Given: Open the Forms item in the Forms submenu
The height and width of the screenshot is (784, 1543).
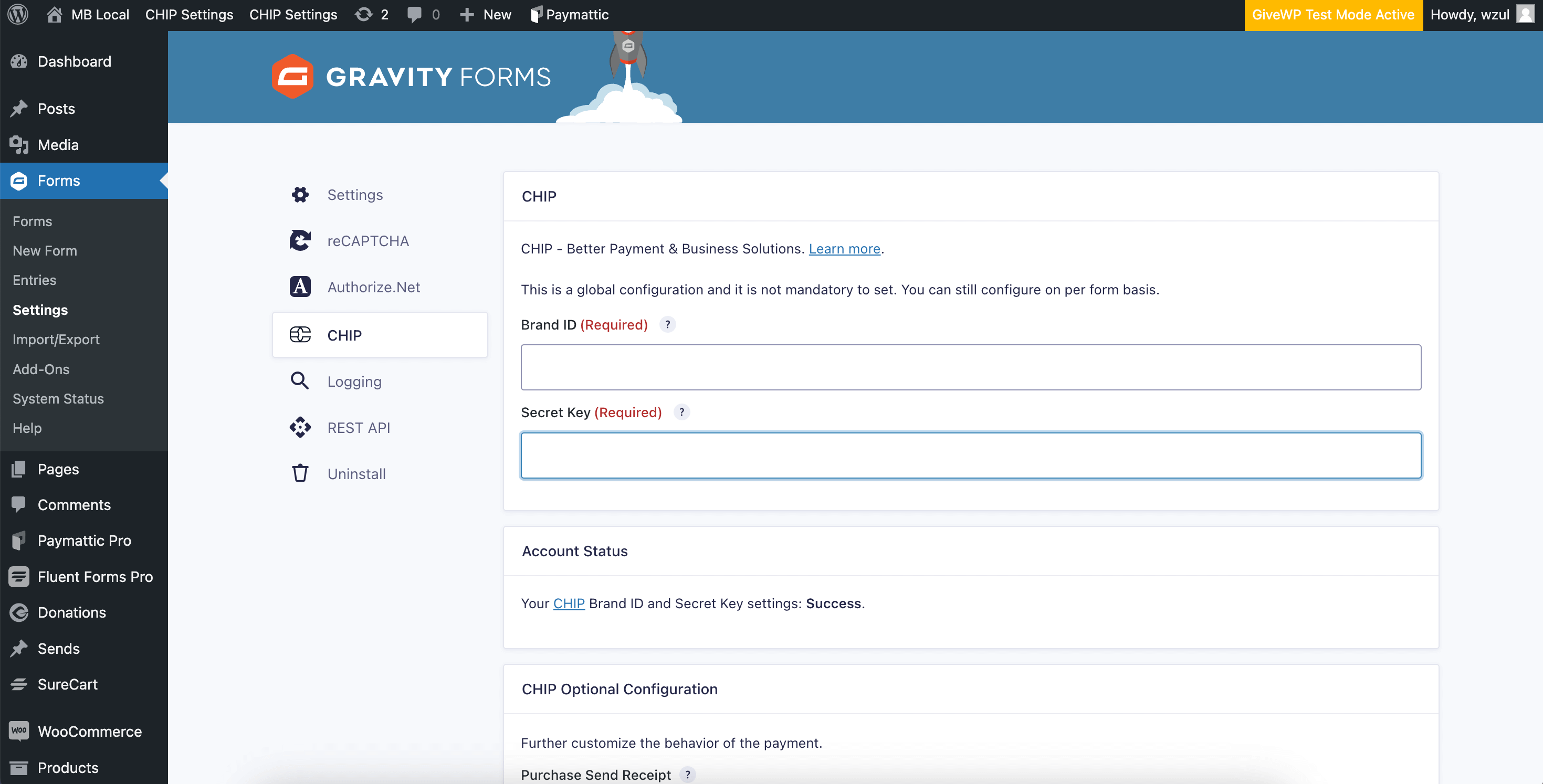Looking at the screenshot, I should coord(33,221).
